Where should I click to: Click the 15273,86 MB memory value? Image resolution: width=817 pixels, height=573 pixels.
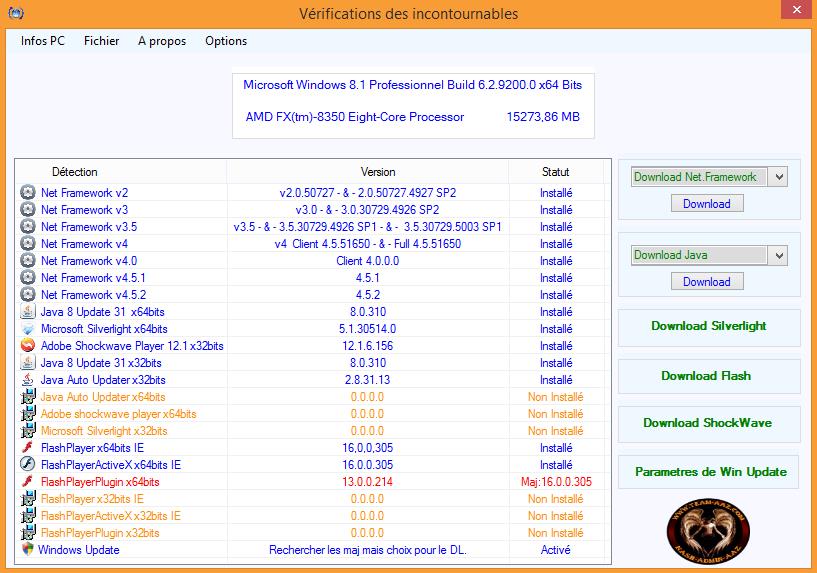pyautogui.click(x=543, y=117)
